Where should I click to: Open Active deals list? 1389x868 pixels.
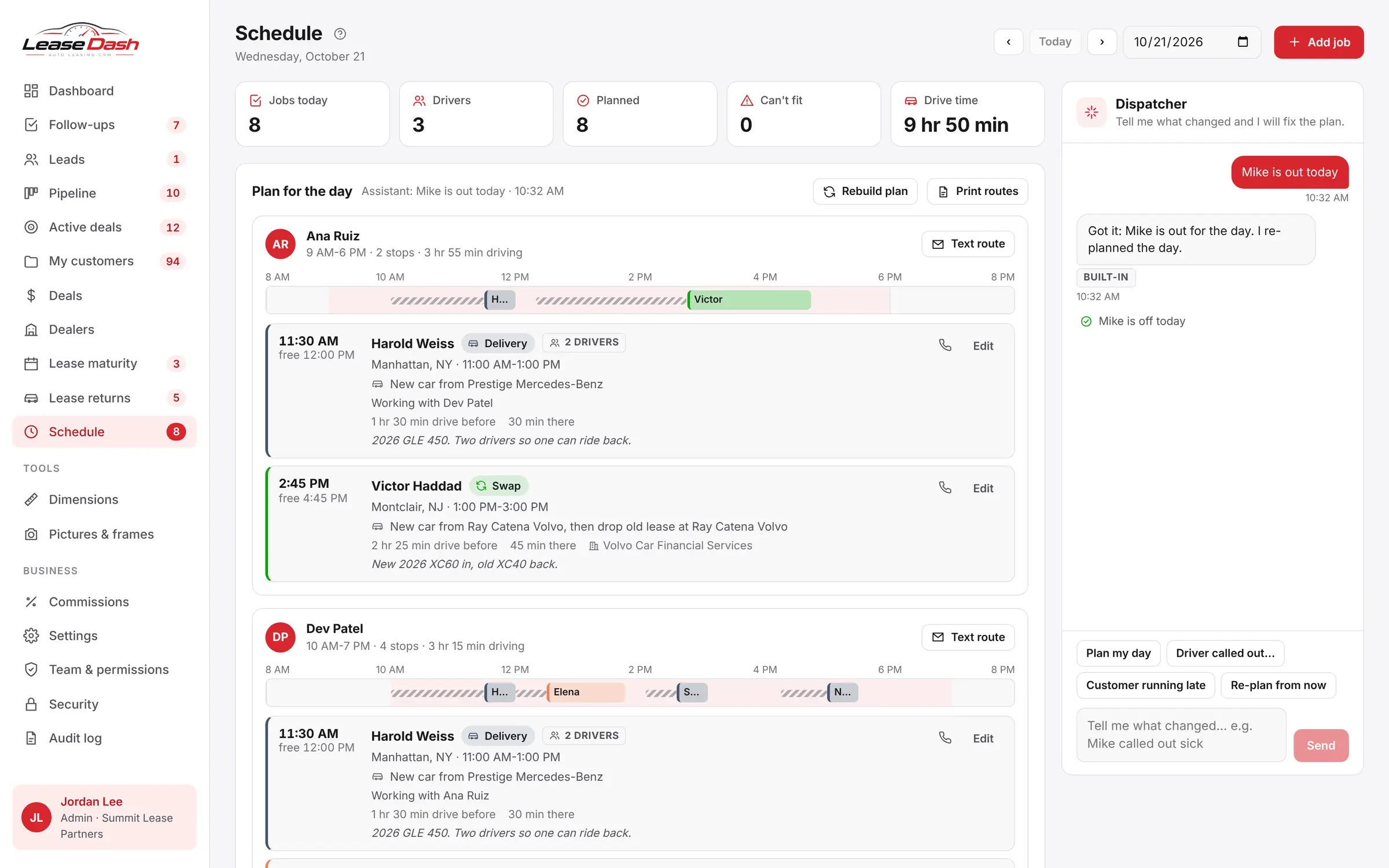click(104, 227)
